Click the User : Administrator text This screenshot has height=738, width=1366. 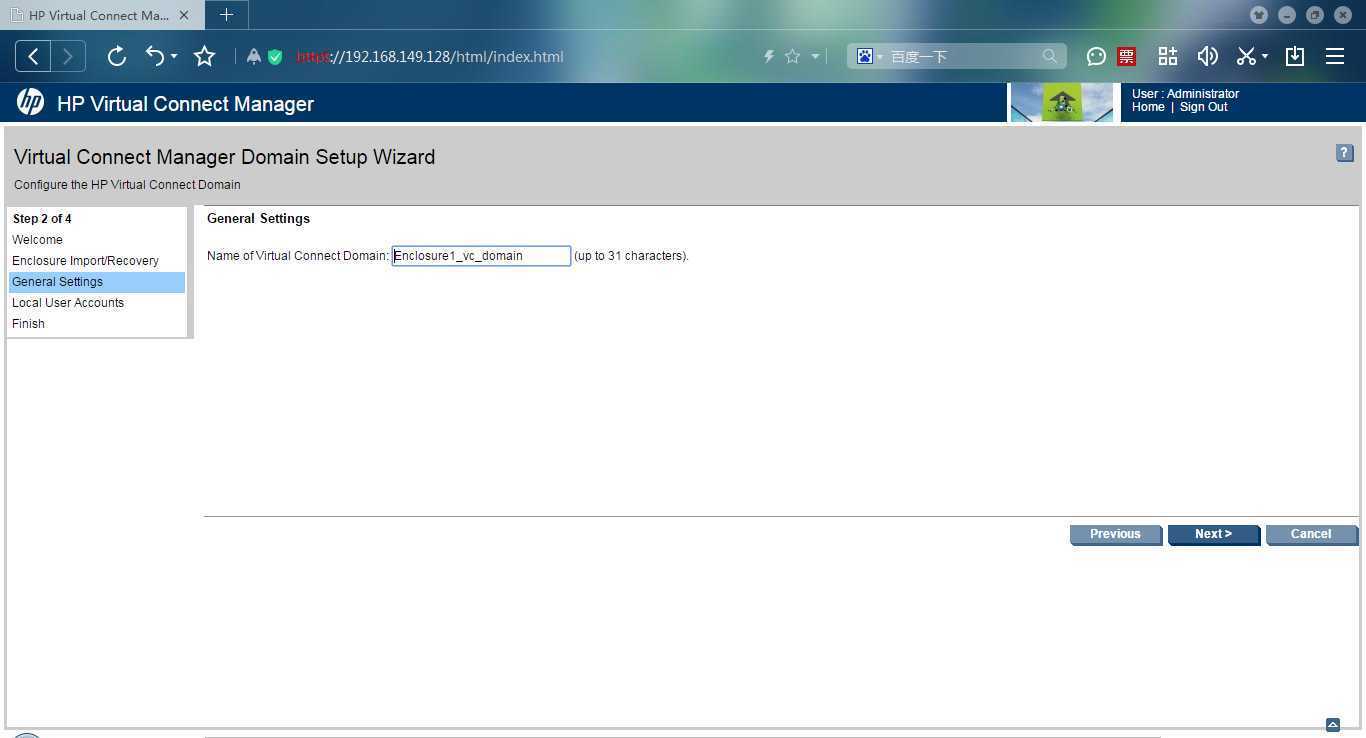point(1185,94)
